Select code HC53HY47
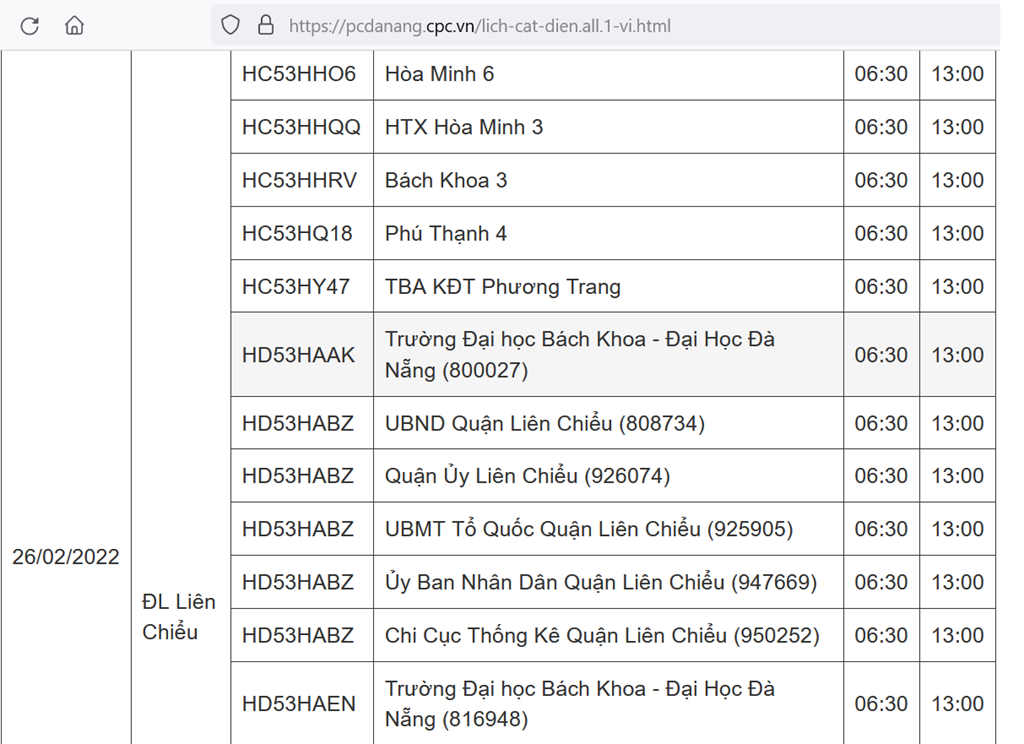Image resolution: width=1024 pixels, height=744 pixels. [296, 286]
